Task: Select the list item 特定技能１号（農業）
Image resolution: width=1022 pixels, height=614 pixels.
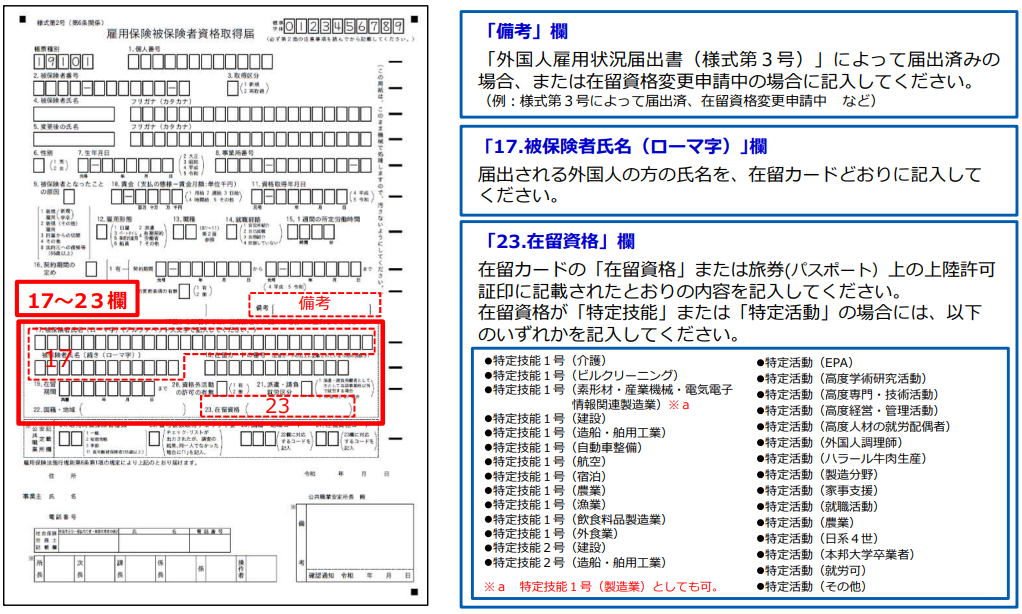Action: click(x=545, y=491)
